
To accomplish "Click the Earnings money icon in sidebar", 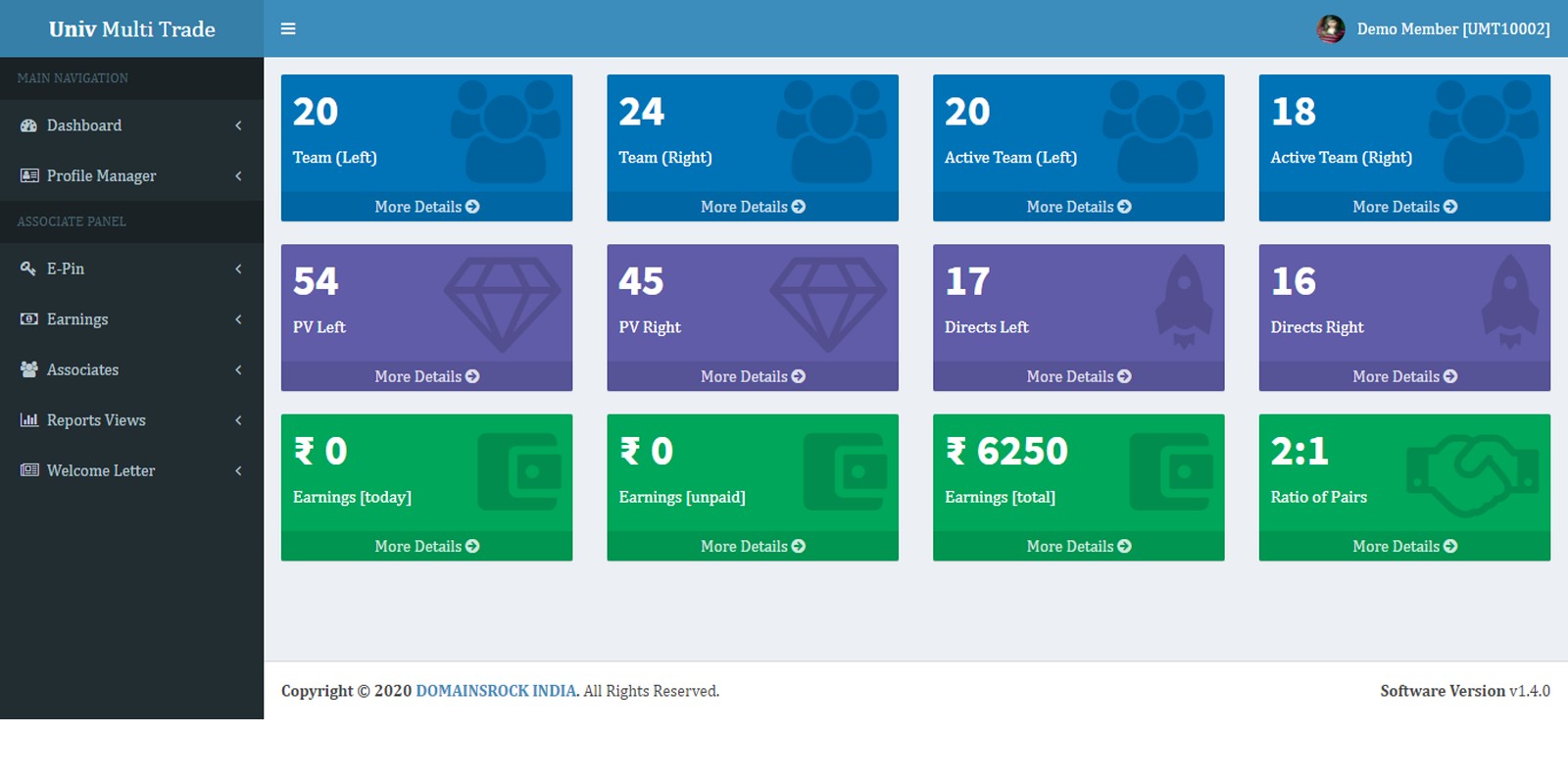I will point(29,318).
